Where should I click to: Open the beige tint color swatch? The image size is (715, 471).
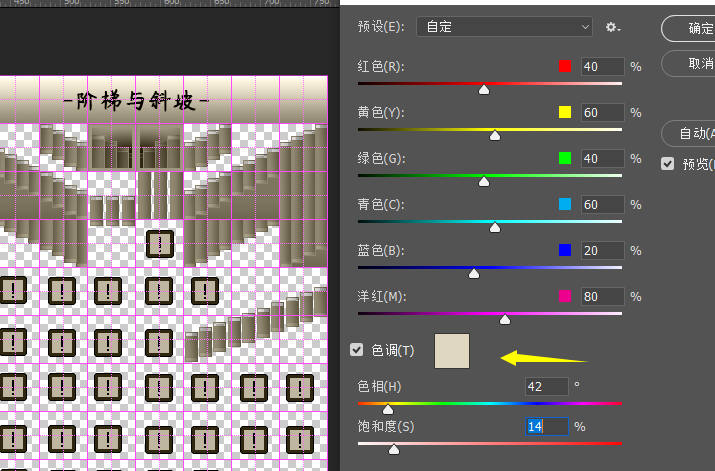(451, 351)
